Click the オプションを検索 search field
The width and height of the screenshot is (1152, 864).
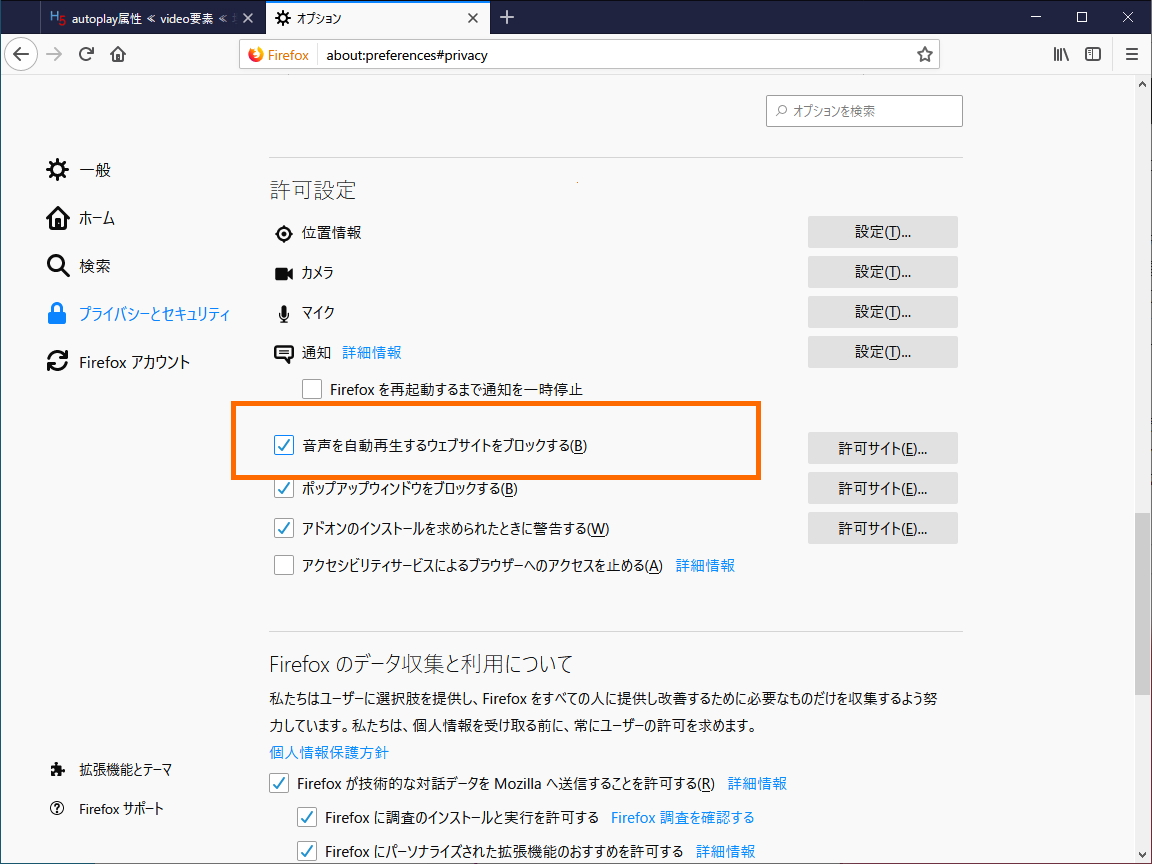tap(863, 110)
